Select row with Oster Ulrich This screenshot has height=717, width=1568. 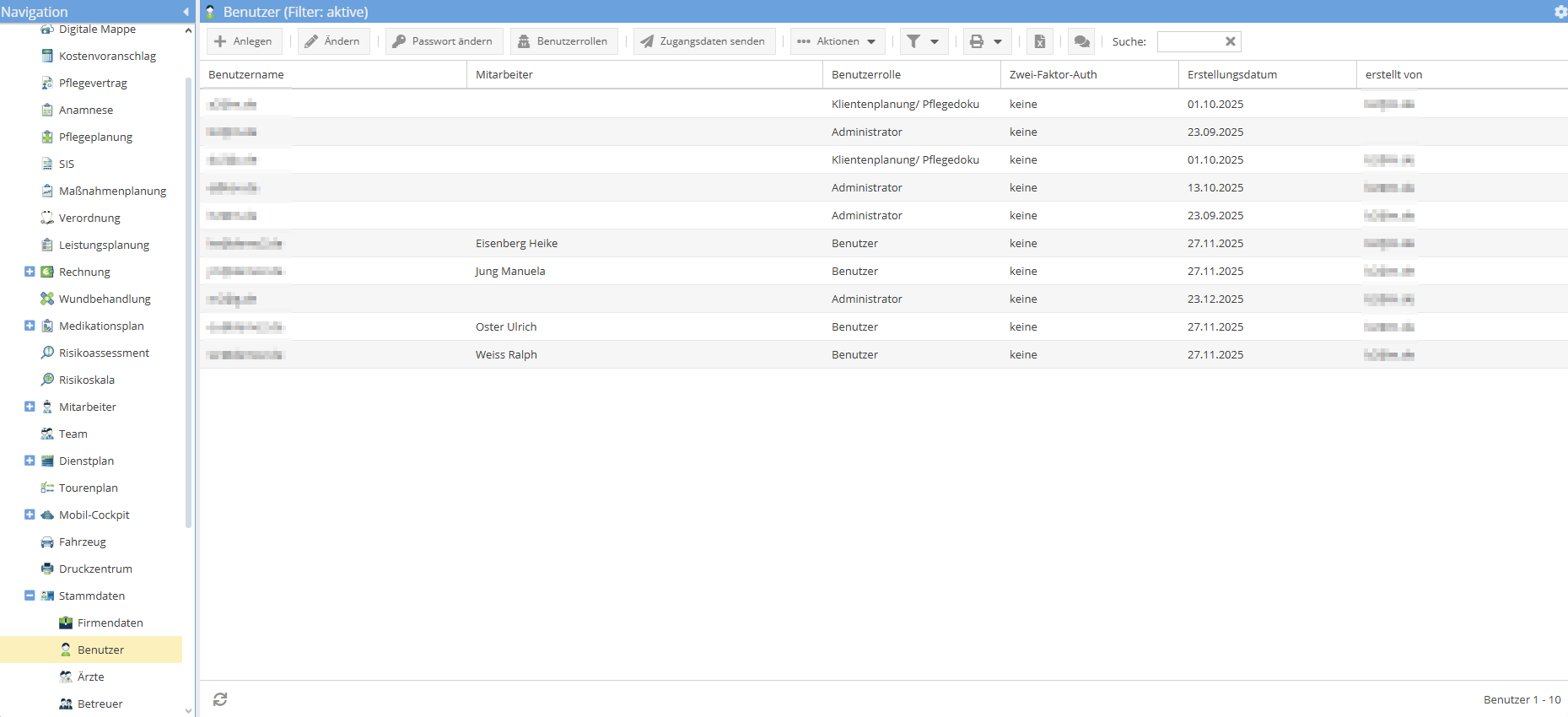click(x=884, y=326)
